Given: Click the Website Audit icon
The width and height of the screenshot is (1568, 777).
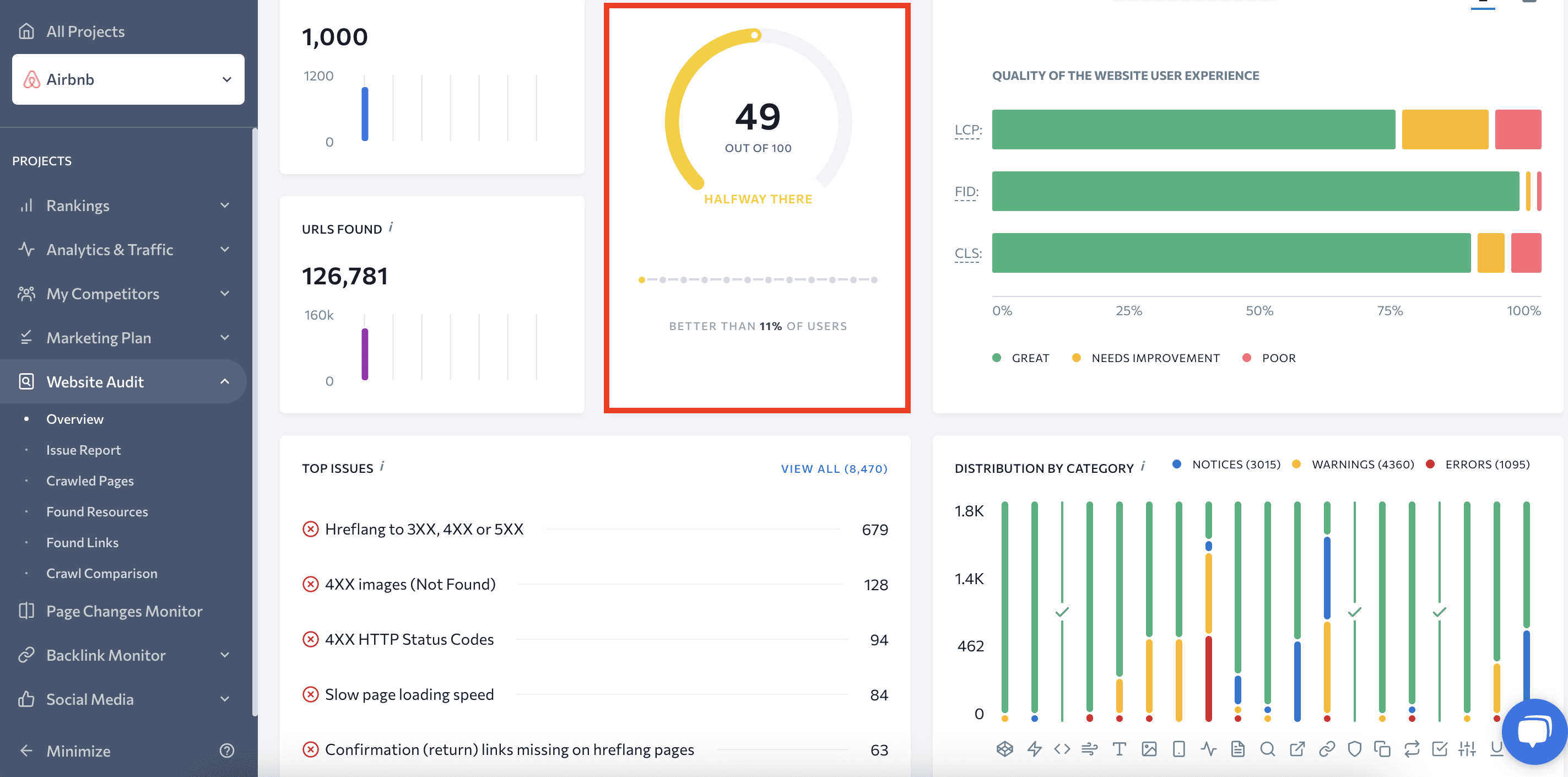Looking at the screenshot, I should pos(27,381).
